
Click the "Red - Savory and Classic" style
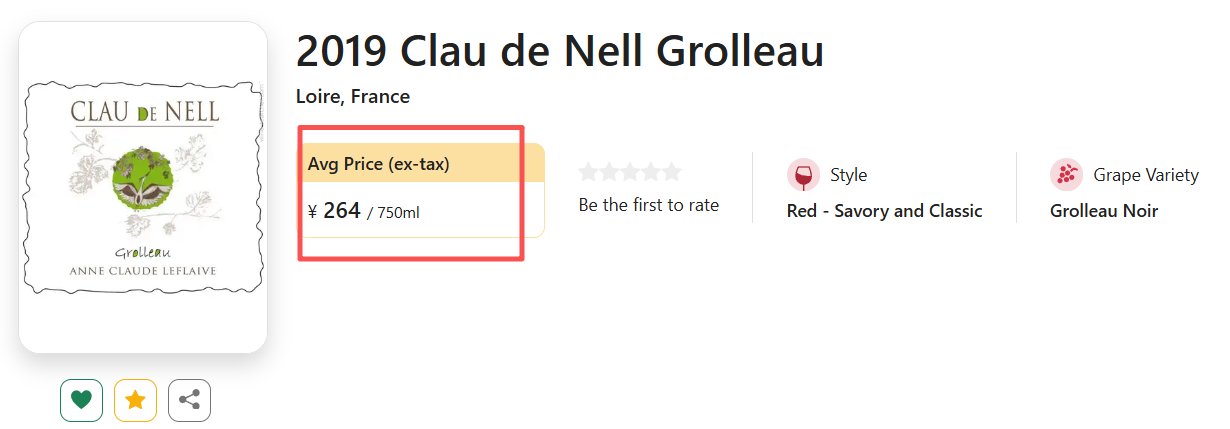click(884, 211)
